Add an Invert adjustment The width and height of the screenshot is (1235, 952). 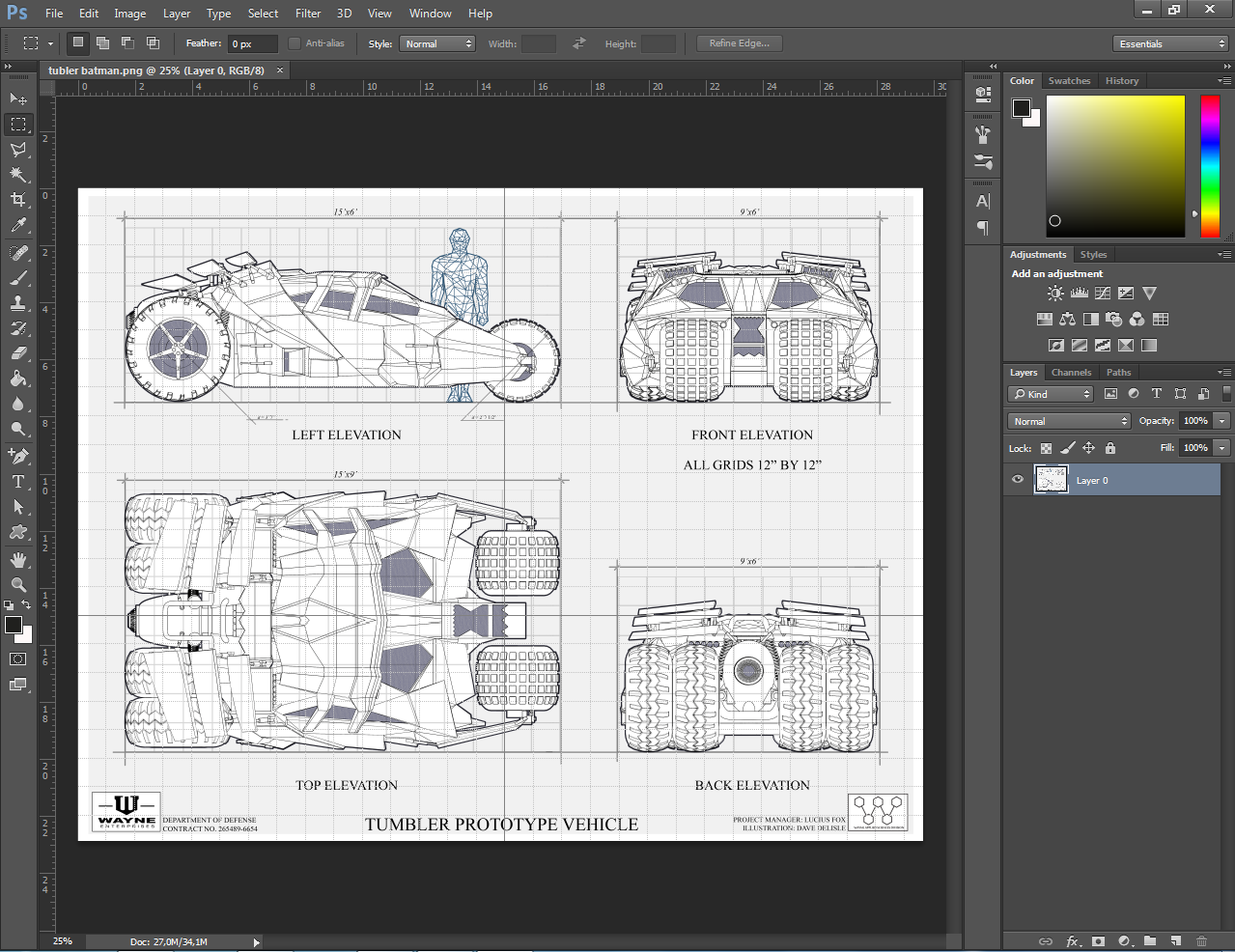coord(1056,345)
